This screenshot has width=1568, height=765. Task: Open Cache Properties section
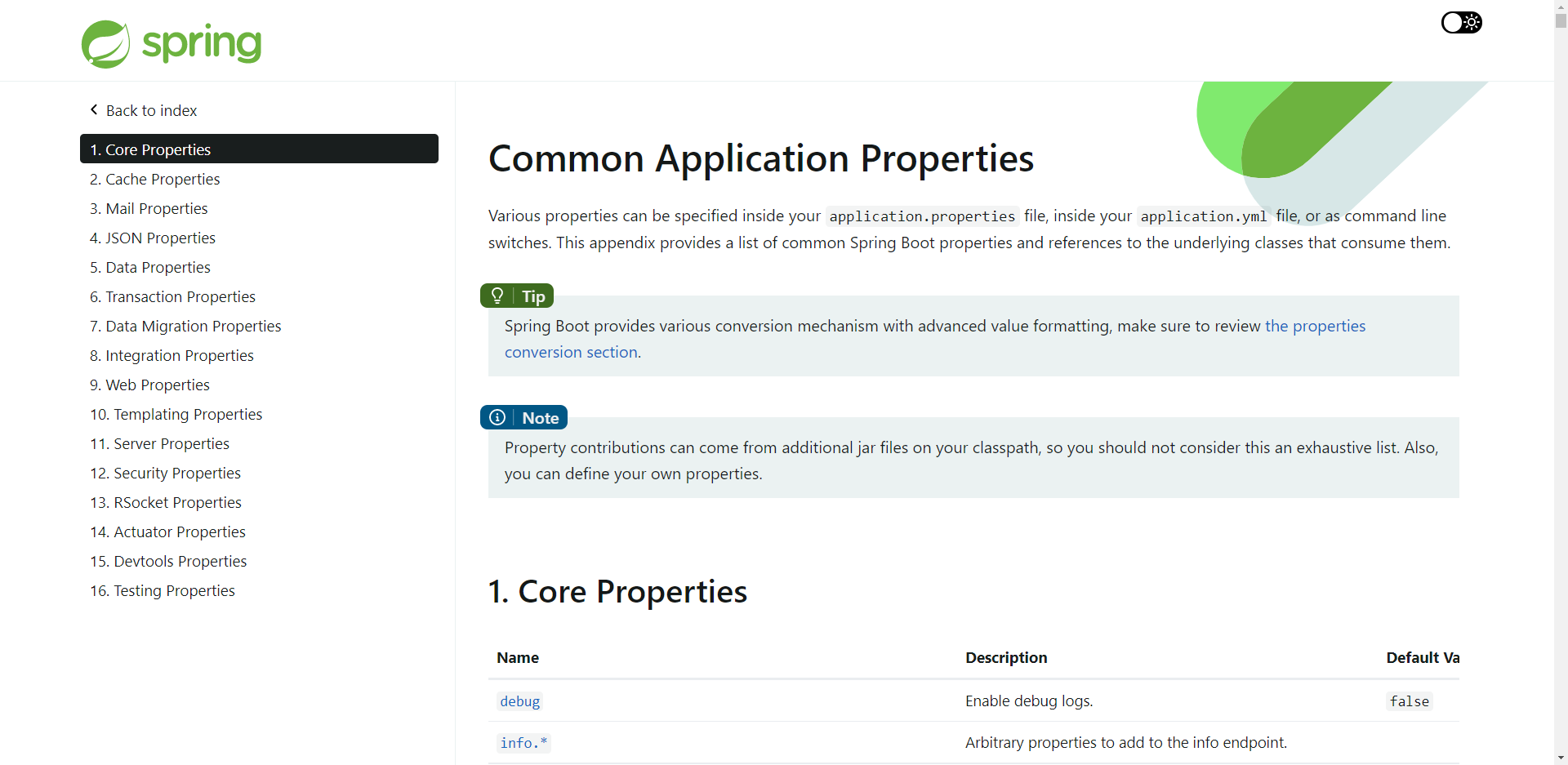[x=154, y=179]
